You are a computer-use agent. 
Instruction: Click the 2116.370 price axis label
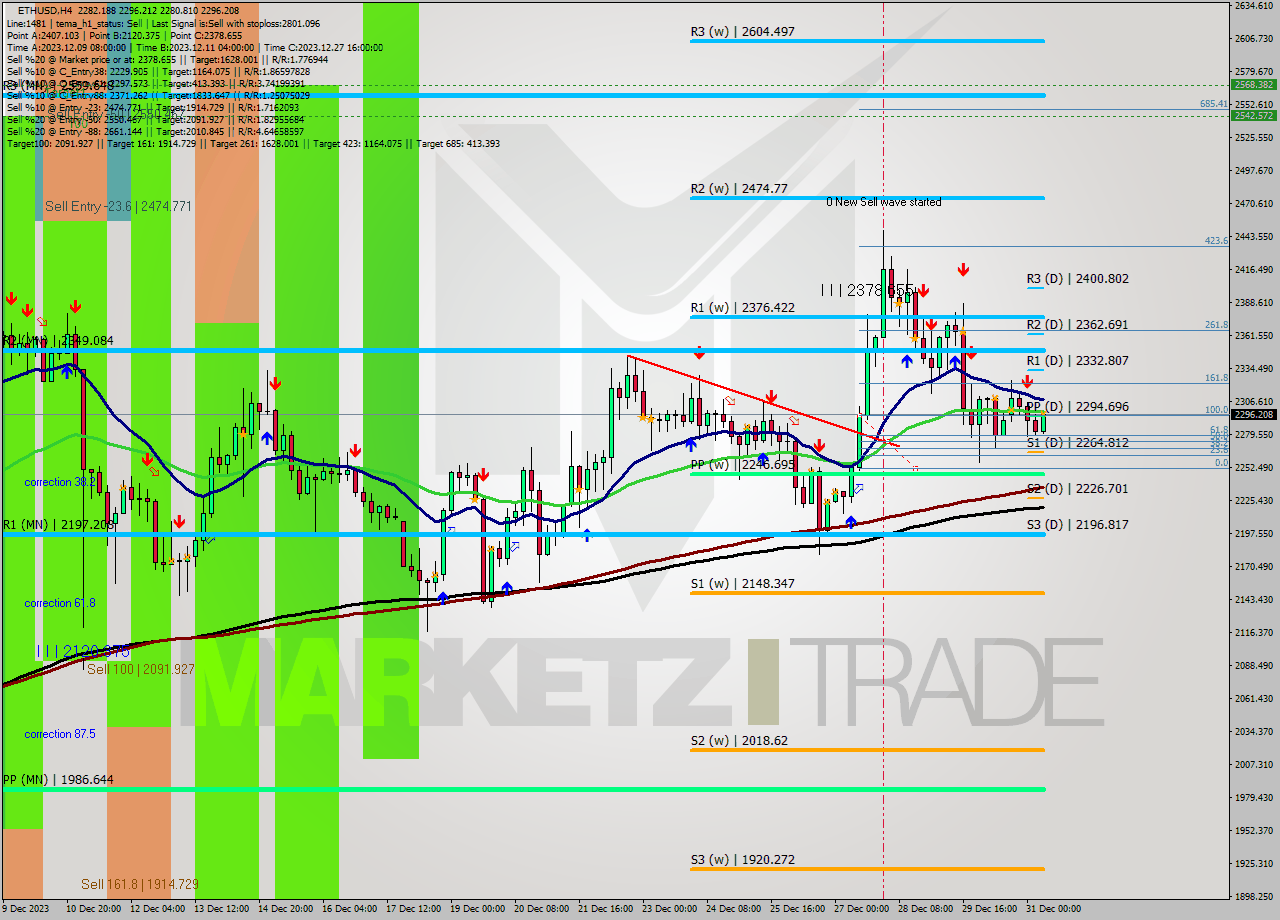1253,632
